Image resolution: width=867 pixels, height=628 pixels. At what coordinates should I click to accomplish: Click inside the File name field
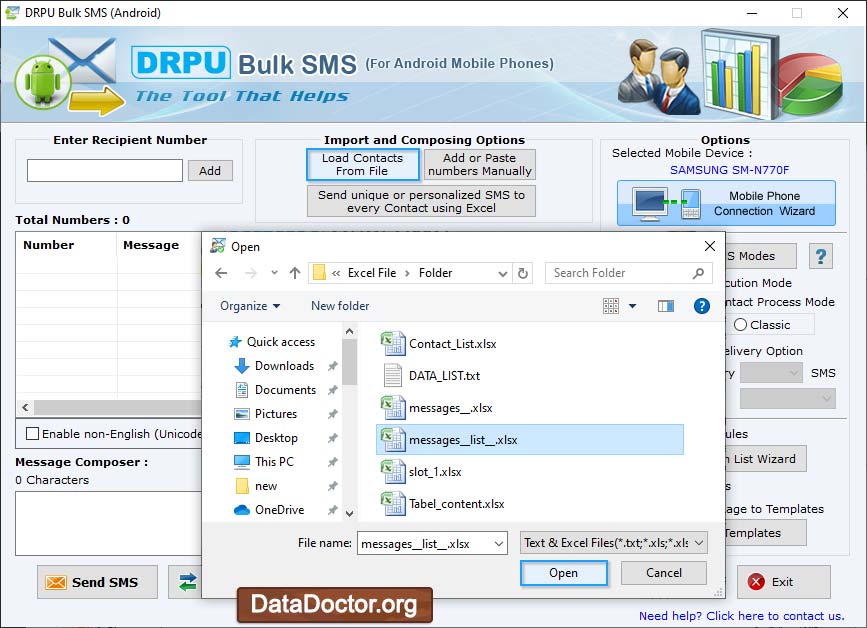(425, 543)
